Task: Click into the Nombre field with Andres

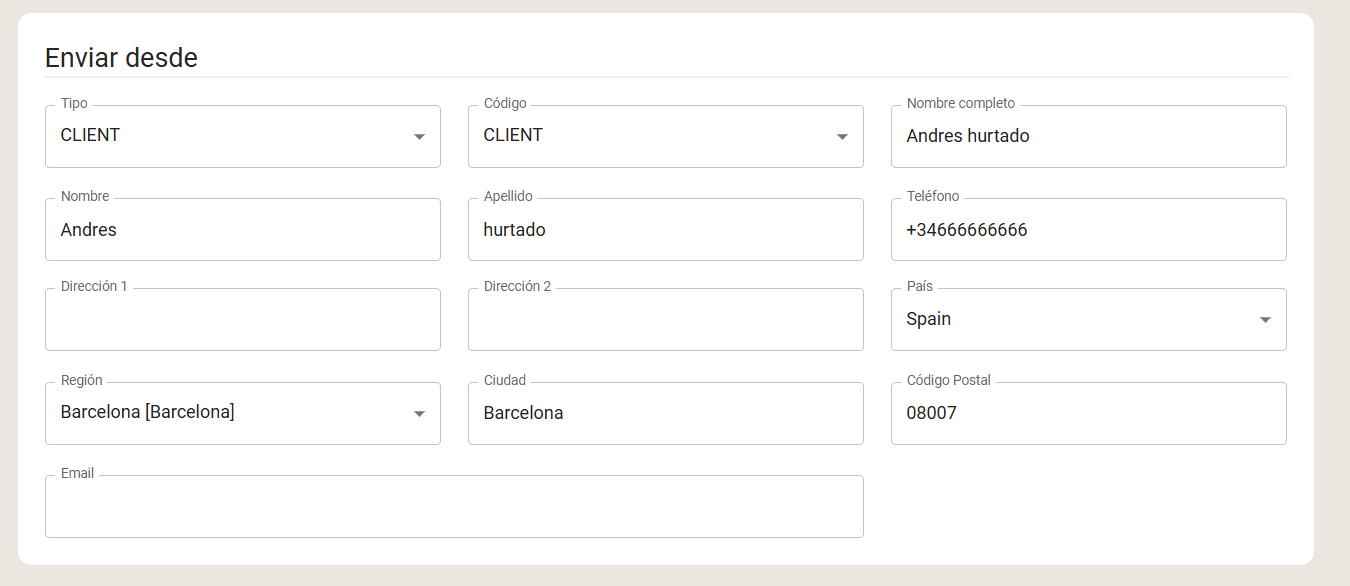Action: 243,229
